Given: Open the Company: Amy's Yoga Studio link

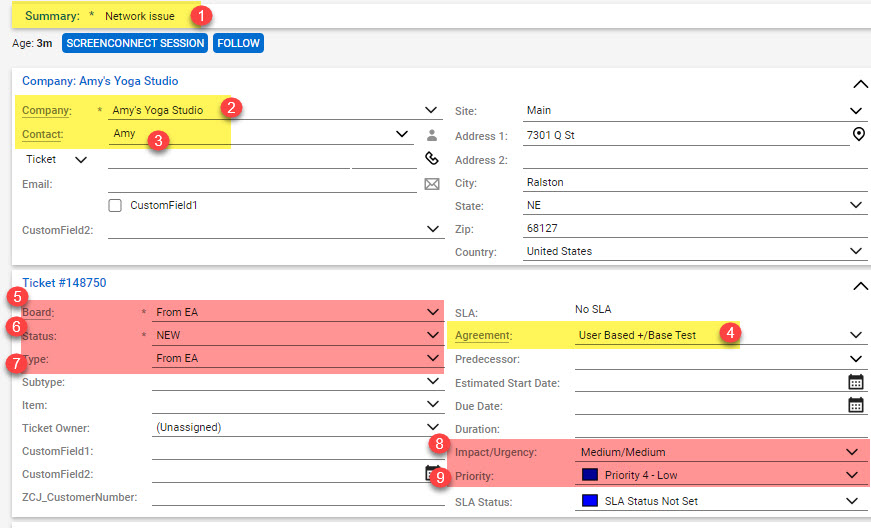Looking at the screenshot, I should pos(100,81).
